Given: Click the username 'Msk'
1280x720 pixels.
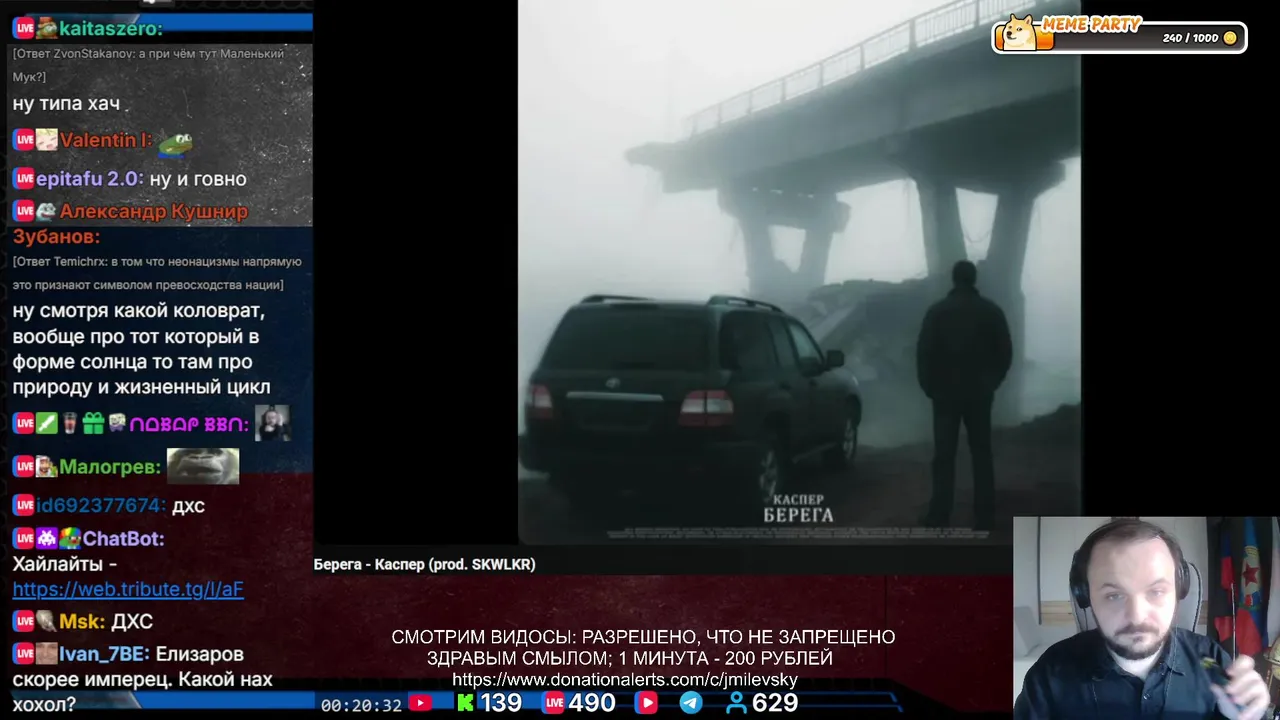Looking at the screenshot, I should tap(82, 621).
